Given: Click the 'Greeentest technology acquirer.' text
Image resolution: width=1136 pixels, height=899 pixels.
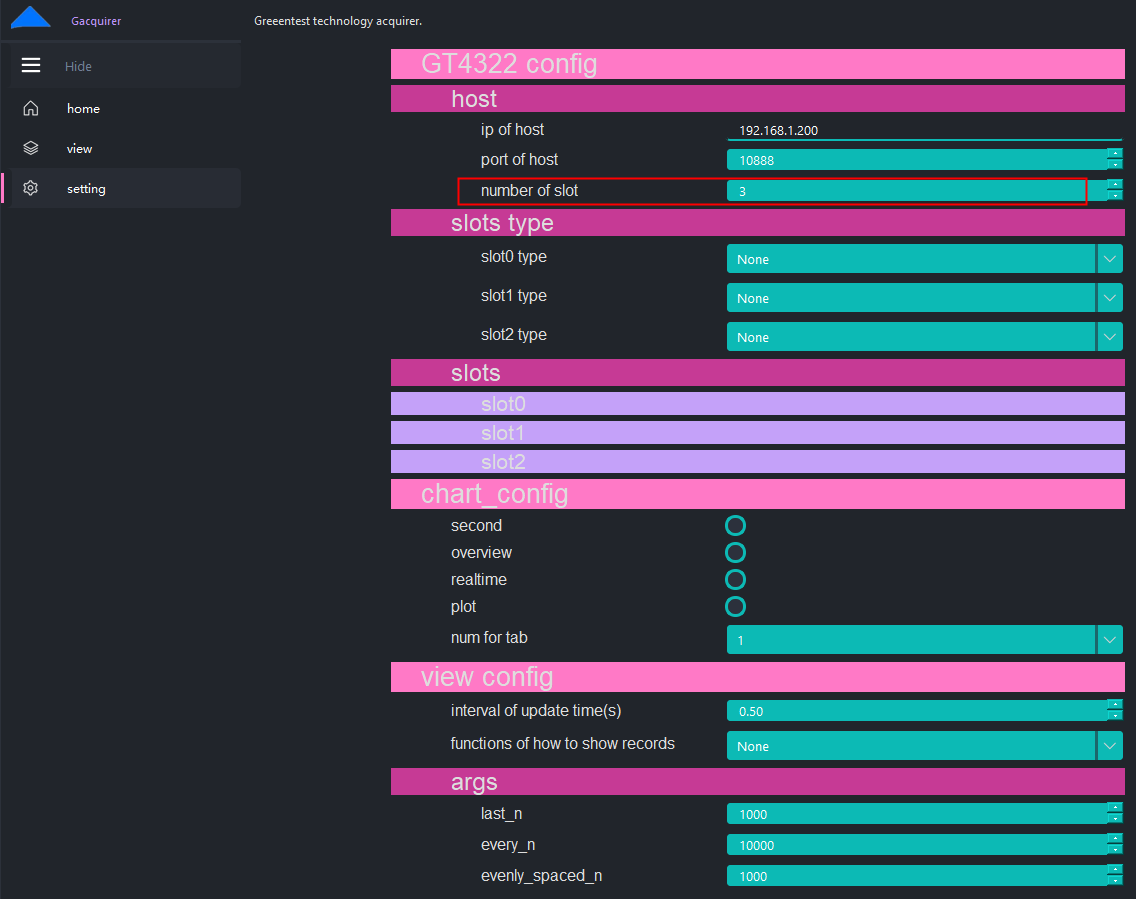Looking at the screenshot, I should (338, 21).
